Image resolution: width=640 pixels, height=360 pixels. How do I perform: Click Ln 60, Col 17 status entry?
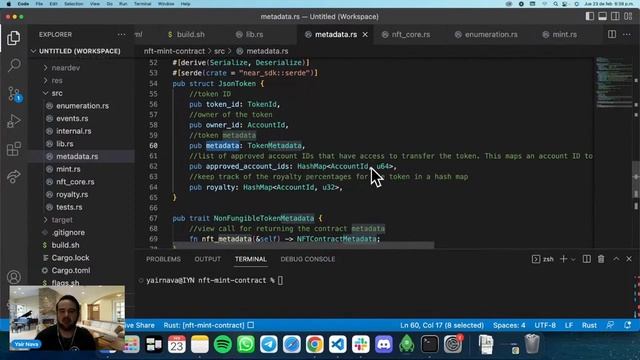coord(442,325)
